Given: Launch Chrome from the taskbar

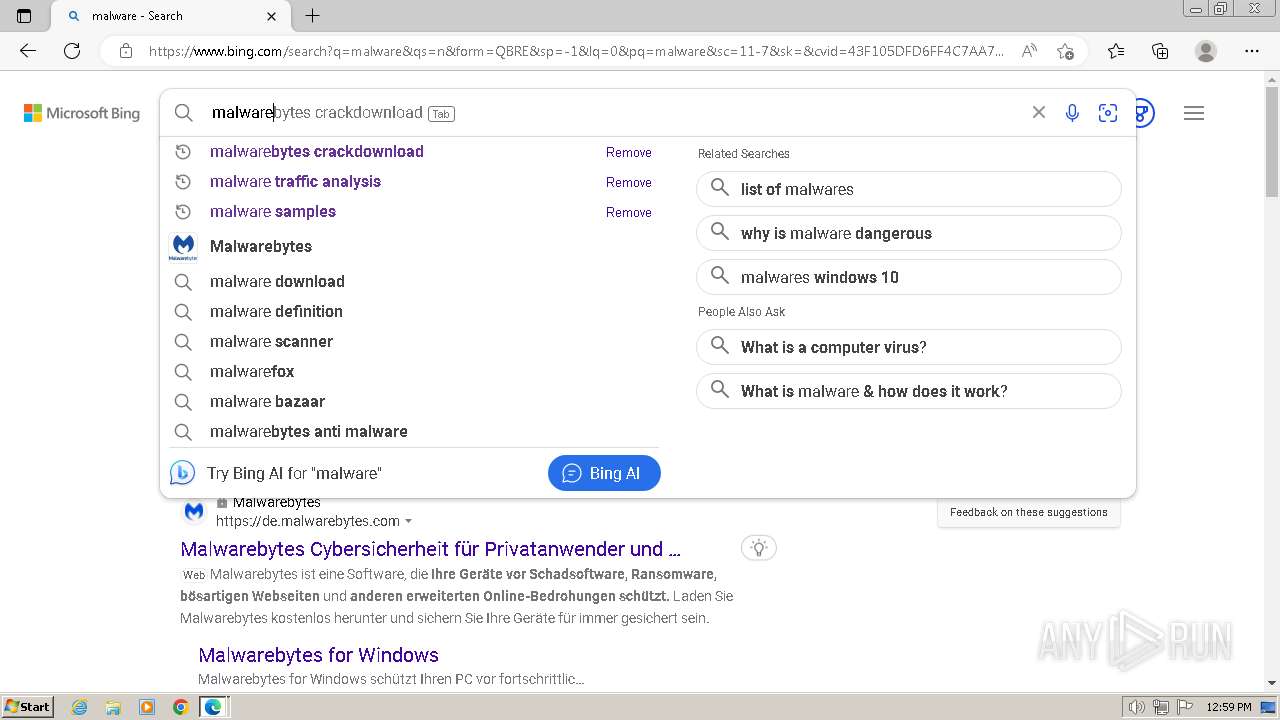Looking at the screenshot, I should (x=181, y=707).
